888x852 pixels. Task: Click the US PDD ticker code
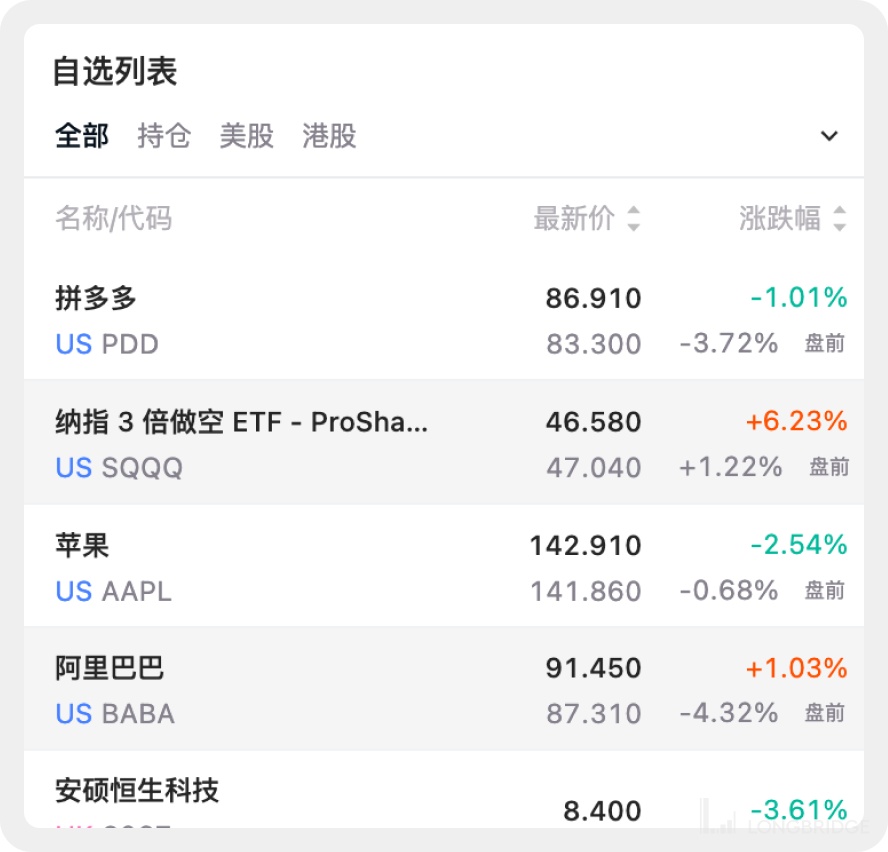coord(107,345)
